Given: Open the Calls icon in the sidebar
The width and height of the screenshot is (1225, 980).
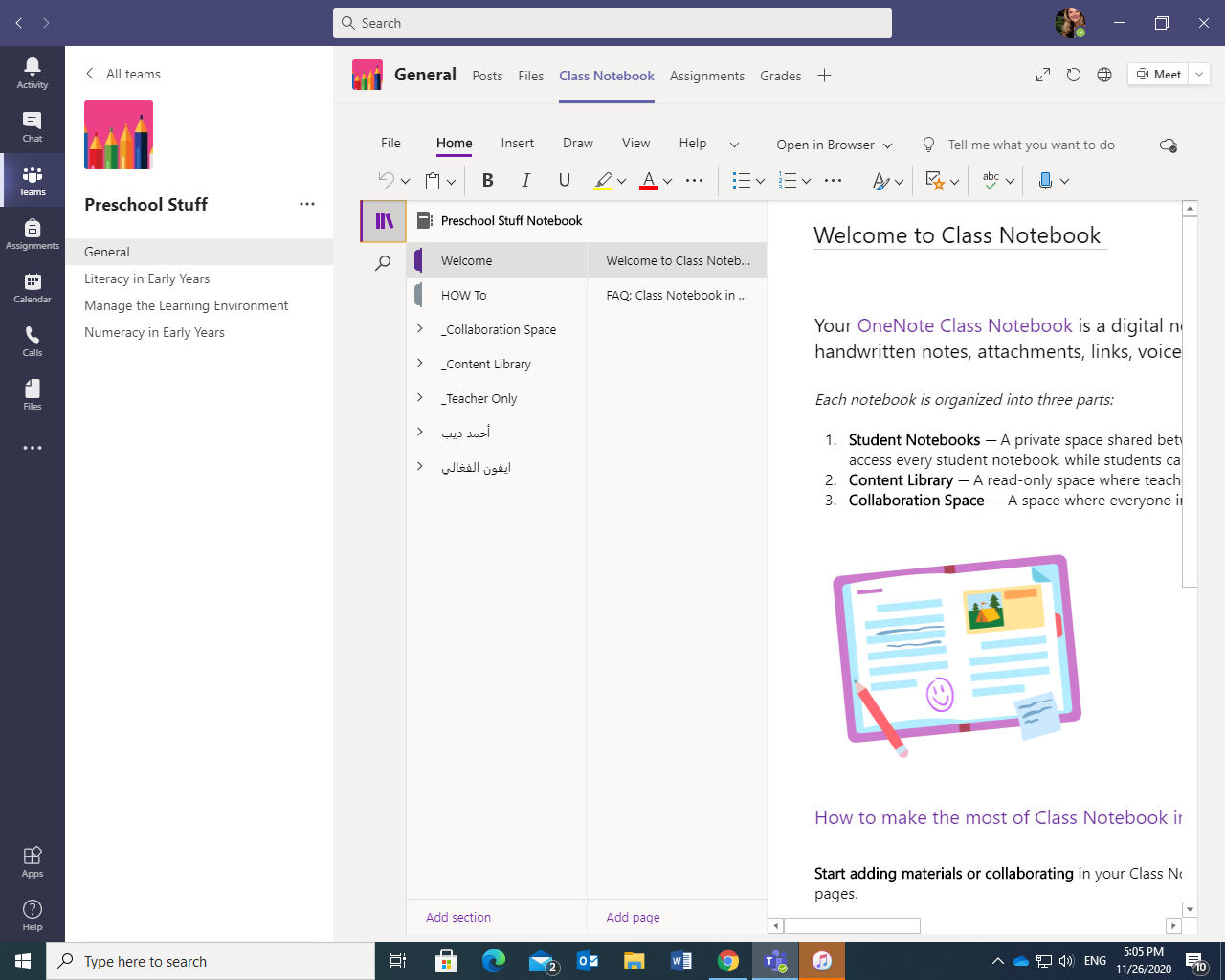Looking at the screenshot, I should pyautogui.click(x=33, y=341).
